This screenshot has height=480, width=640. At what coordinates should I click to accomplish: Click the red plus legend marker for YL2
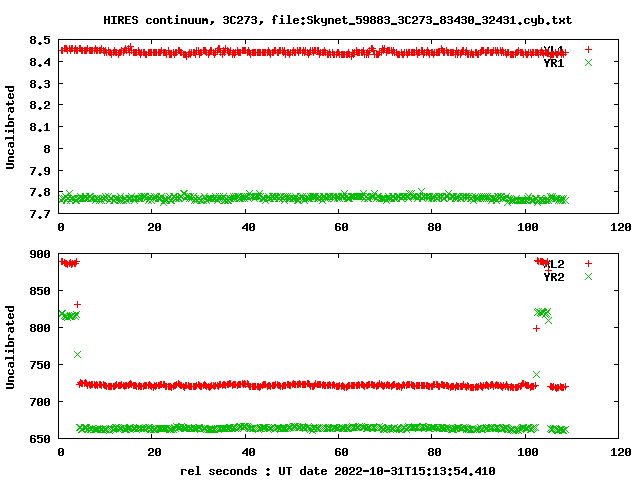click(588, 264)
